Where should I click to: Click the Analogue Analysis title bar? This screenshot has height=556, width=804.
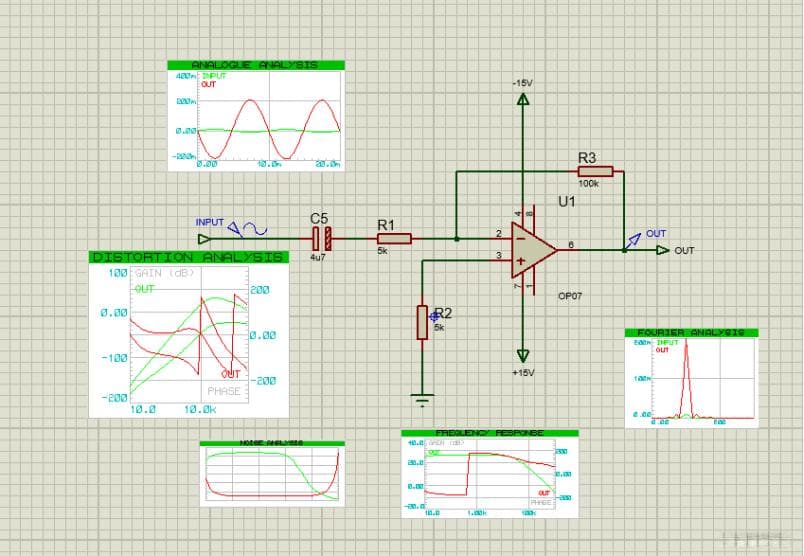(x=256, y=65)
